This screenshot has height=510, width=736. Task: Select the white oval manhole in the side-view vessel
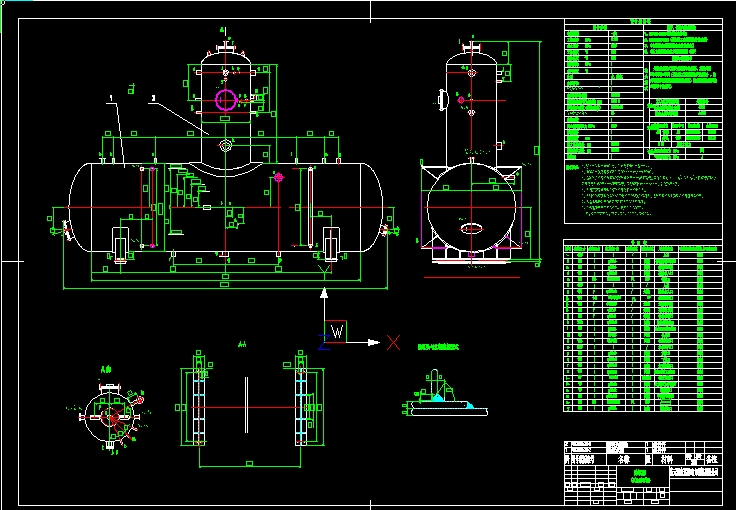click(472, 228)
